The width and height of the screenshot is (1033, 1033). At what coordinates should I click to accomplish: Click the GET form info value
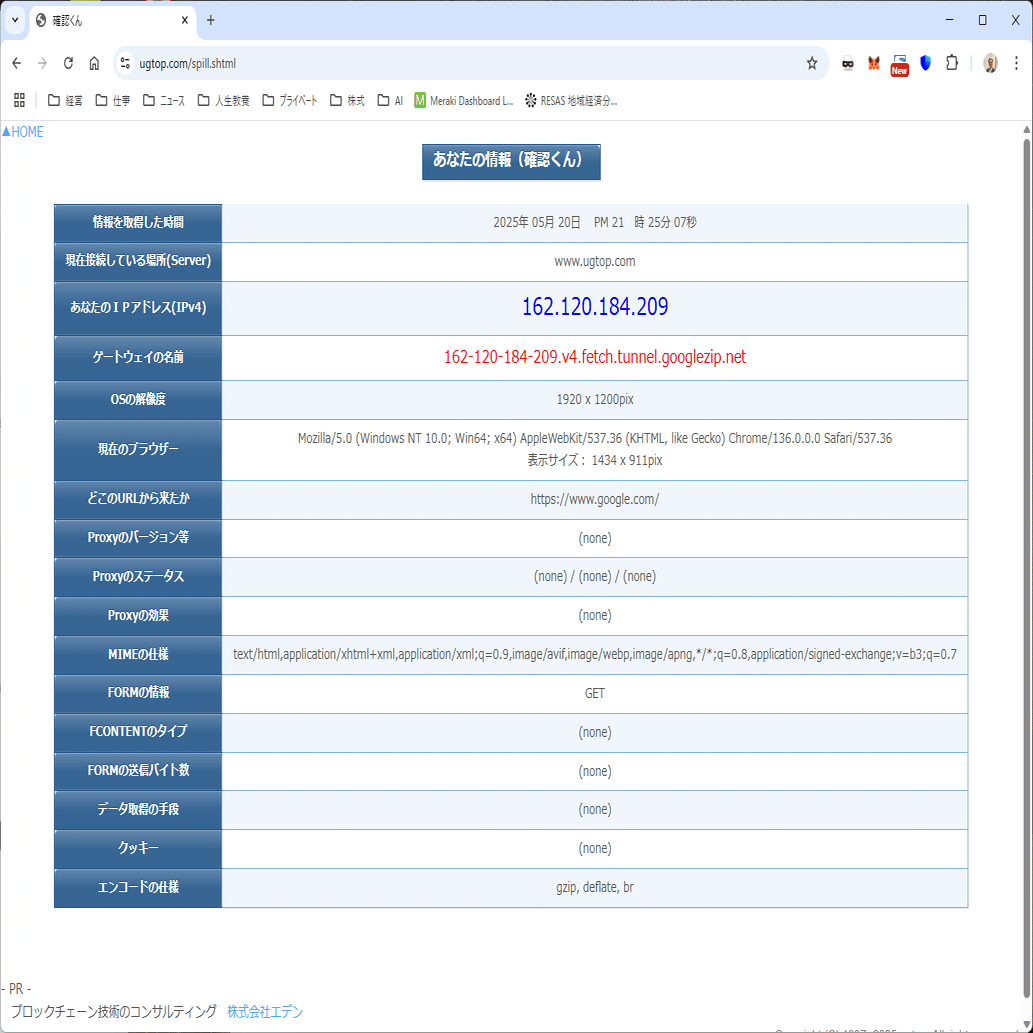pos(595,693)
